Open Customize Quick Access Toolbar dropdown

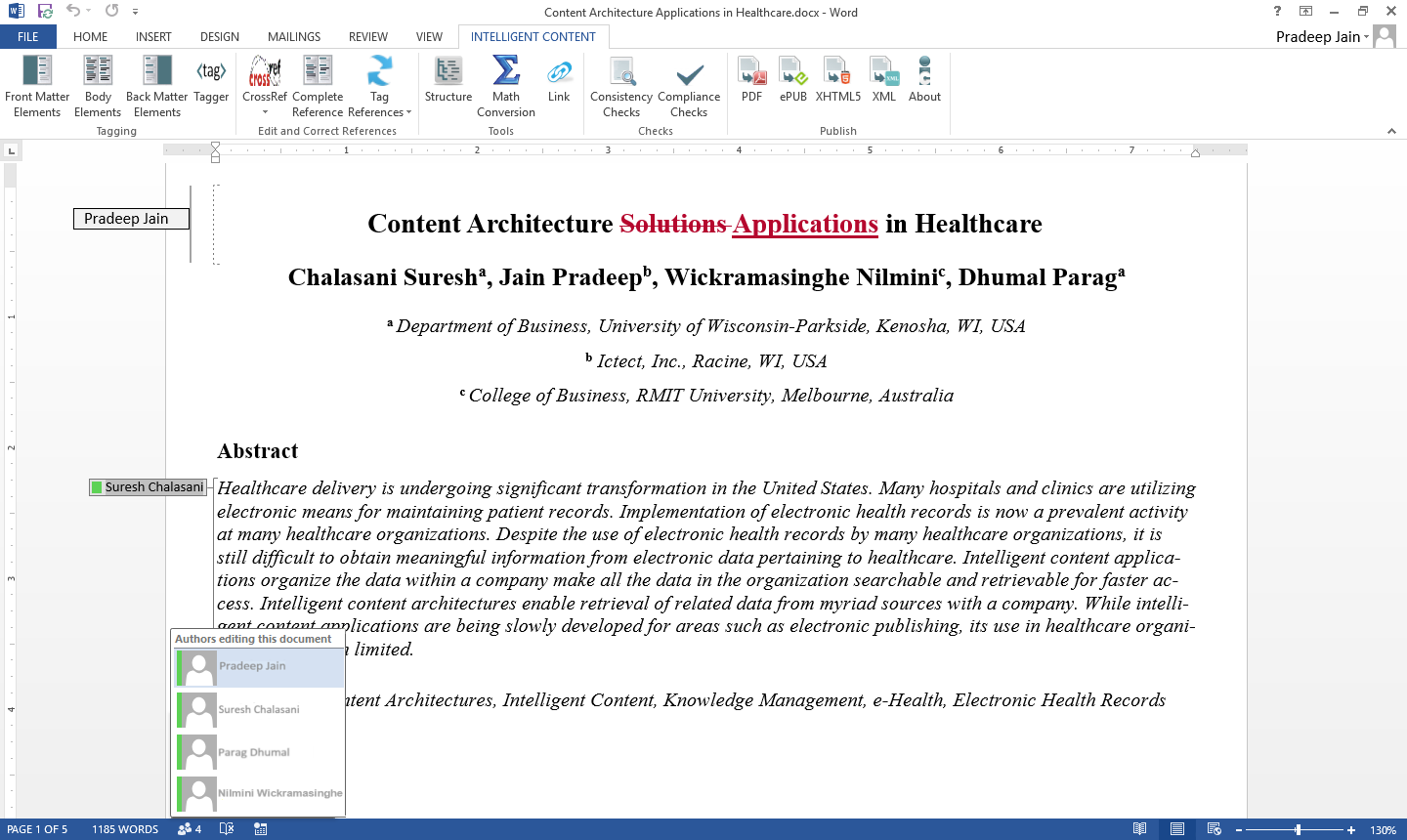[x=135, y=11]
